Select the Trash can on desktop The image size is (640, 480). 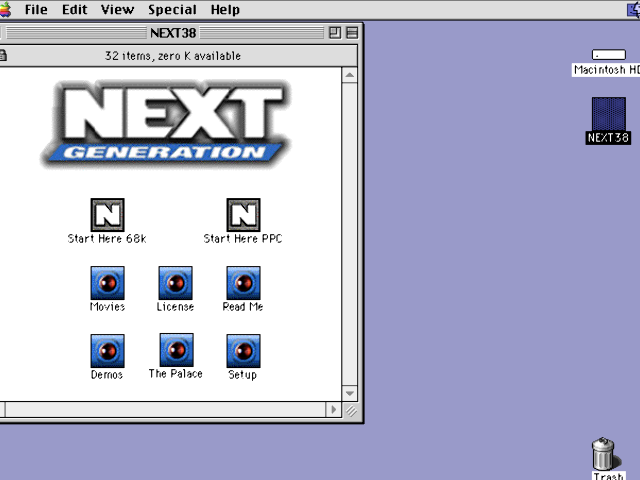pos(604,454)
